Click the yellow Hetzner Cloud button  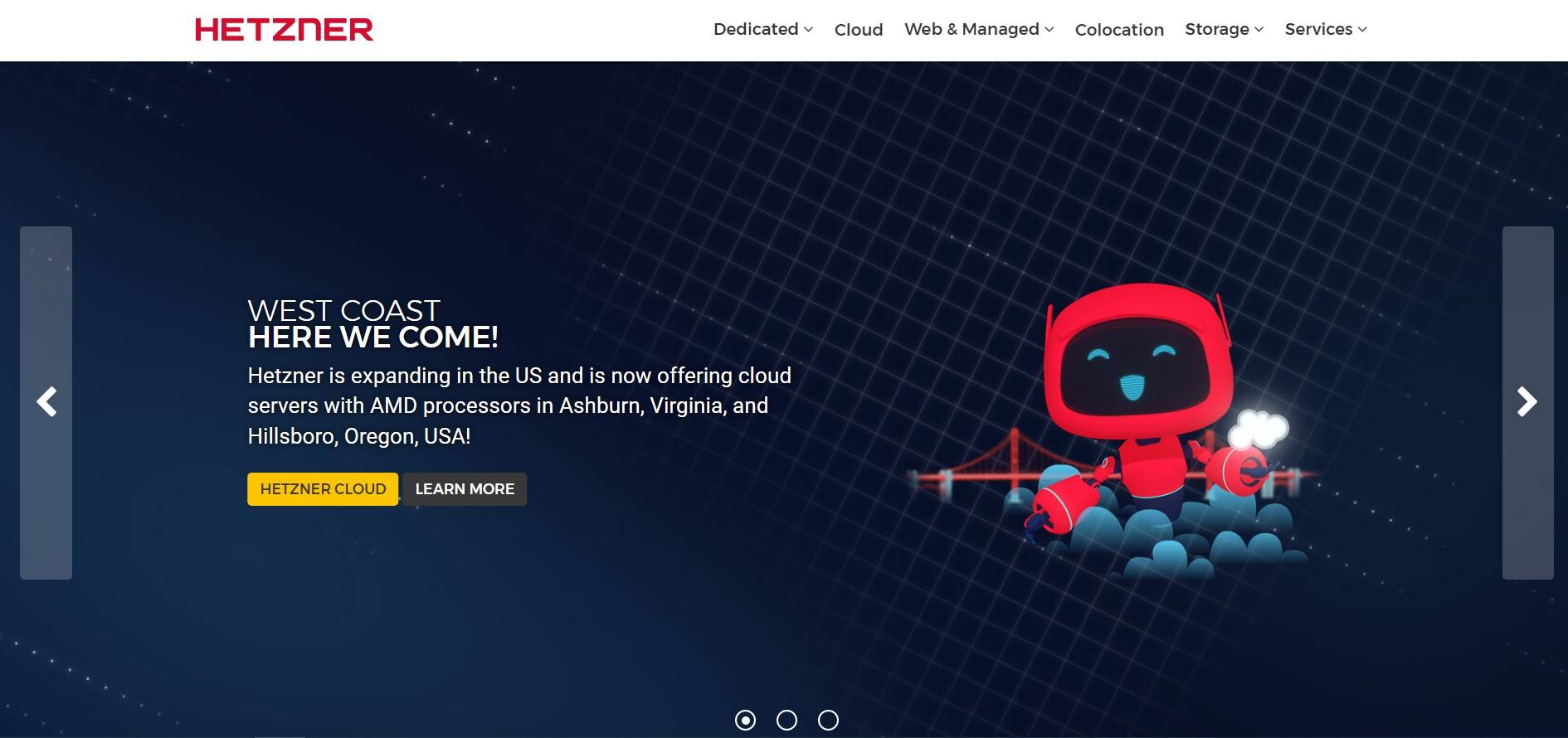pyautogui.click(x=323, y=489)
